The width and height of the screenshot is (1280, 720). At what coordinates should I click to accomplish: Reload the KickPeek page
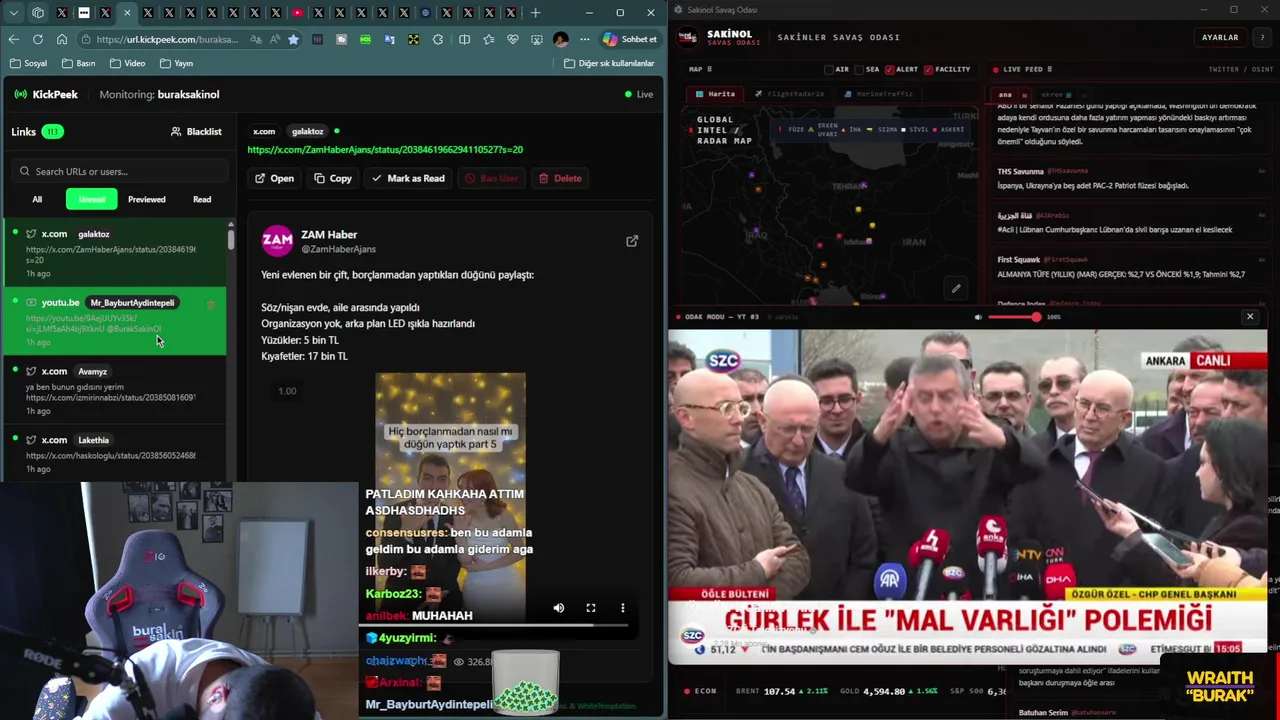tap(38, 39)
